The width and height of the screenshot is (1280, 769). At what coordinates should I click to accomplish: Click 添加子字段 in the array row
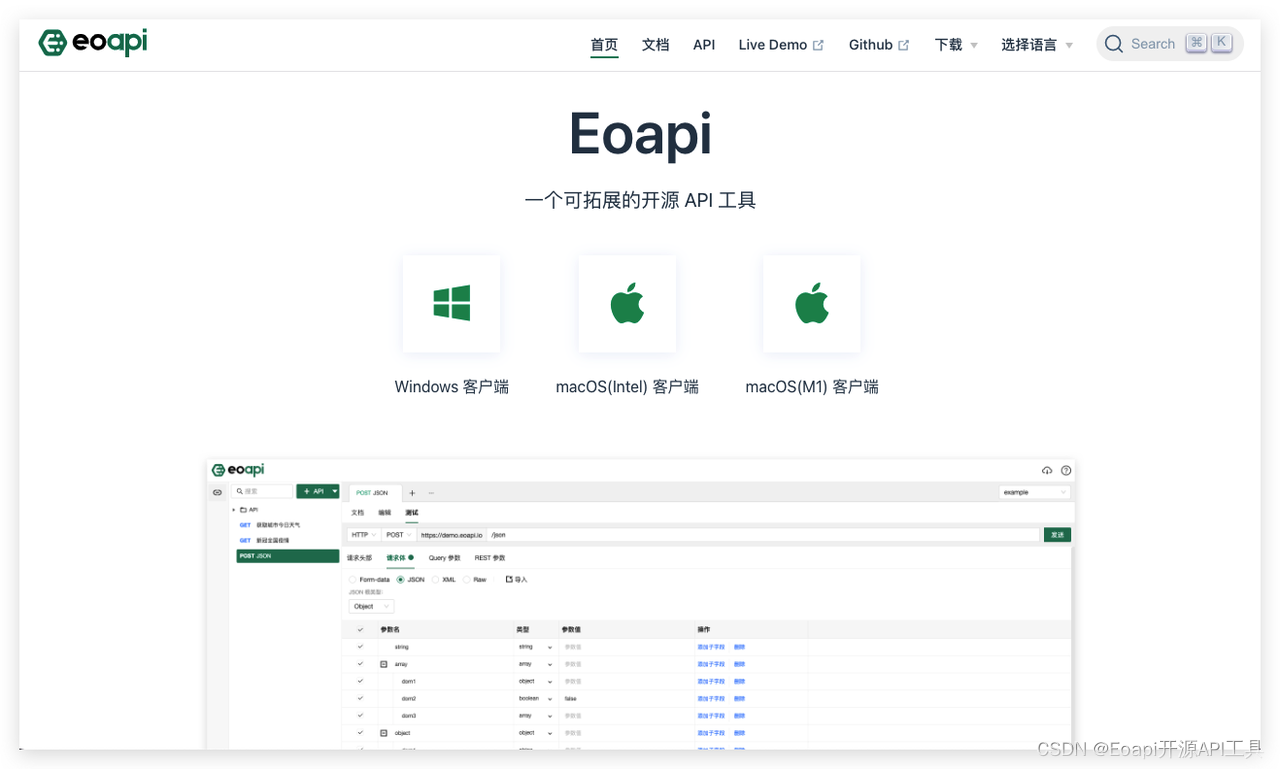click(711, 664)
